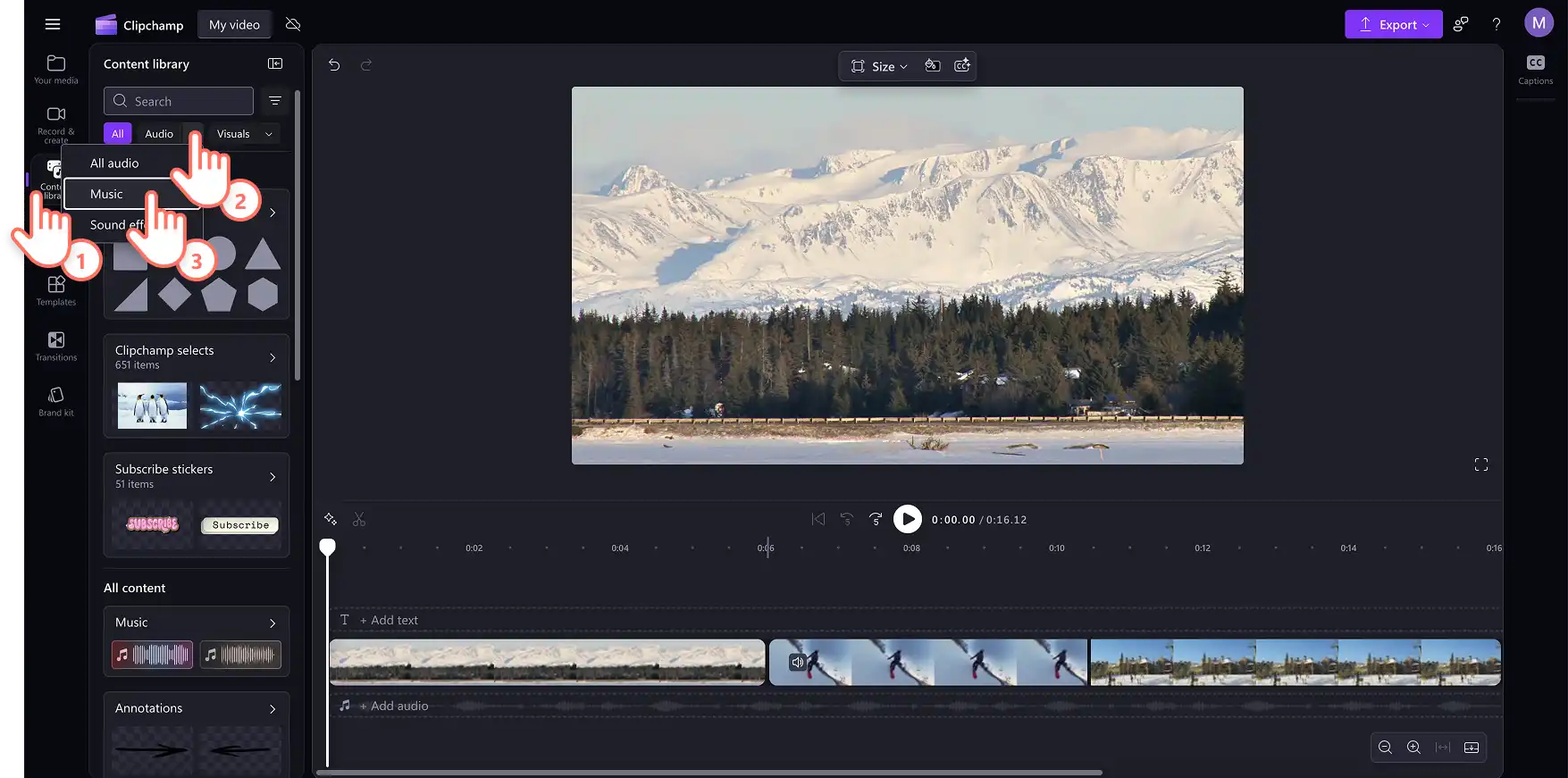Screen dimensions: 1568x778
Task: Choose All audio from menu
Action: (x=114, y=163)
